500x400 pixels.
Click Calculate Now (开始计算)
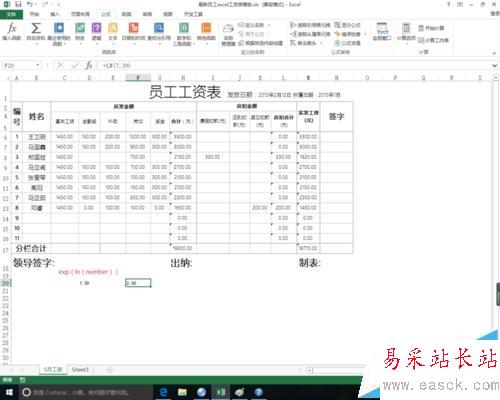pos(431,28)
